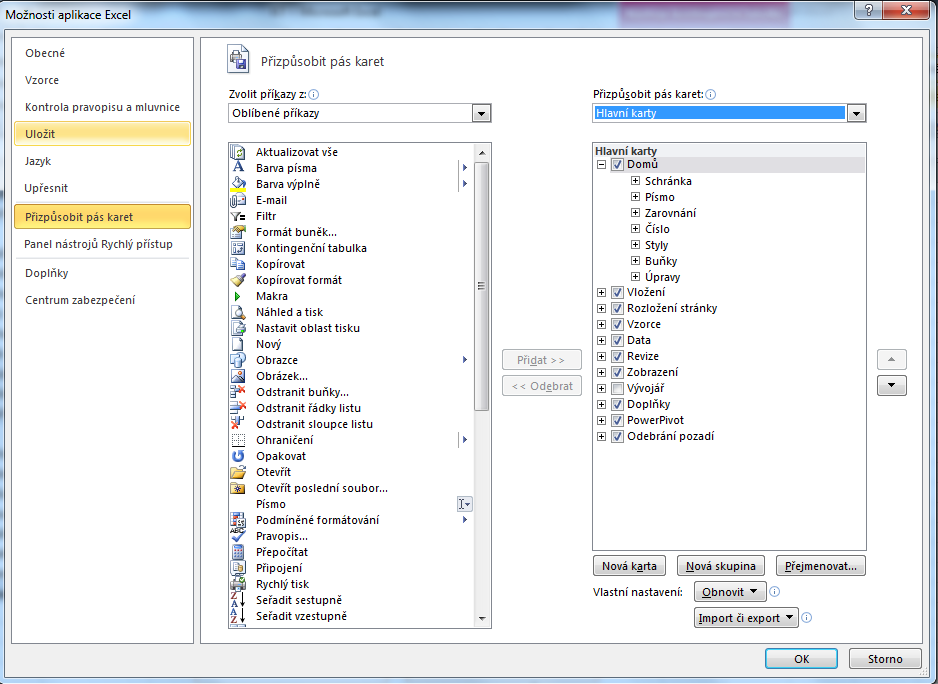938x684 pixels.
Task: Click the Obrazce shapes icon
Action: point(238,360)
